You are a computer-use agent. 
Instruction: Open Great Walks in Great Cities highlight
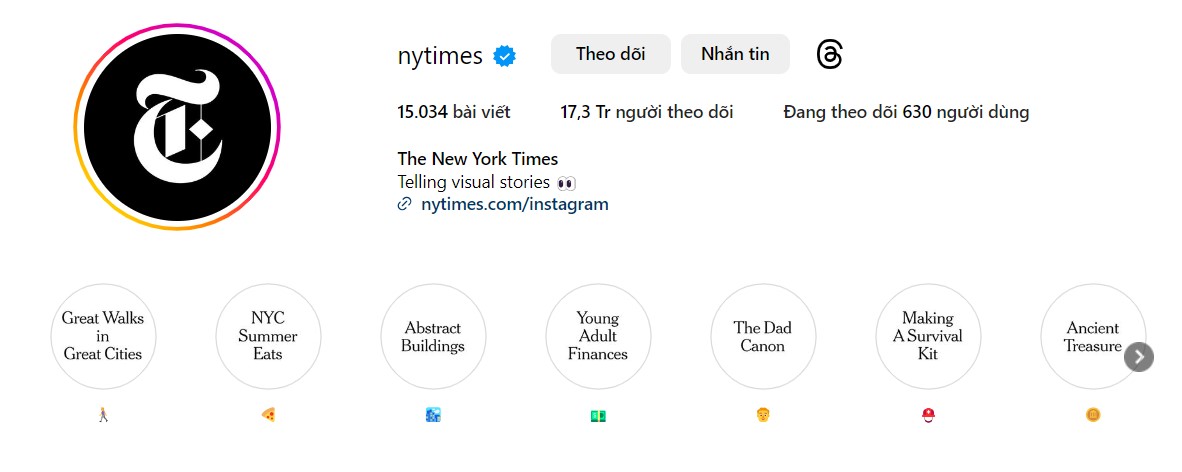tap(103, 336)
